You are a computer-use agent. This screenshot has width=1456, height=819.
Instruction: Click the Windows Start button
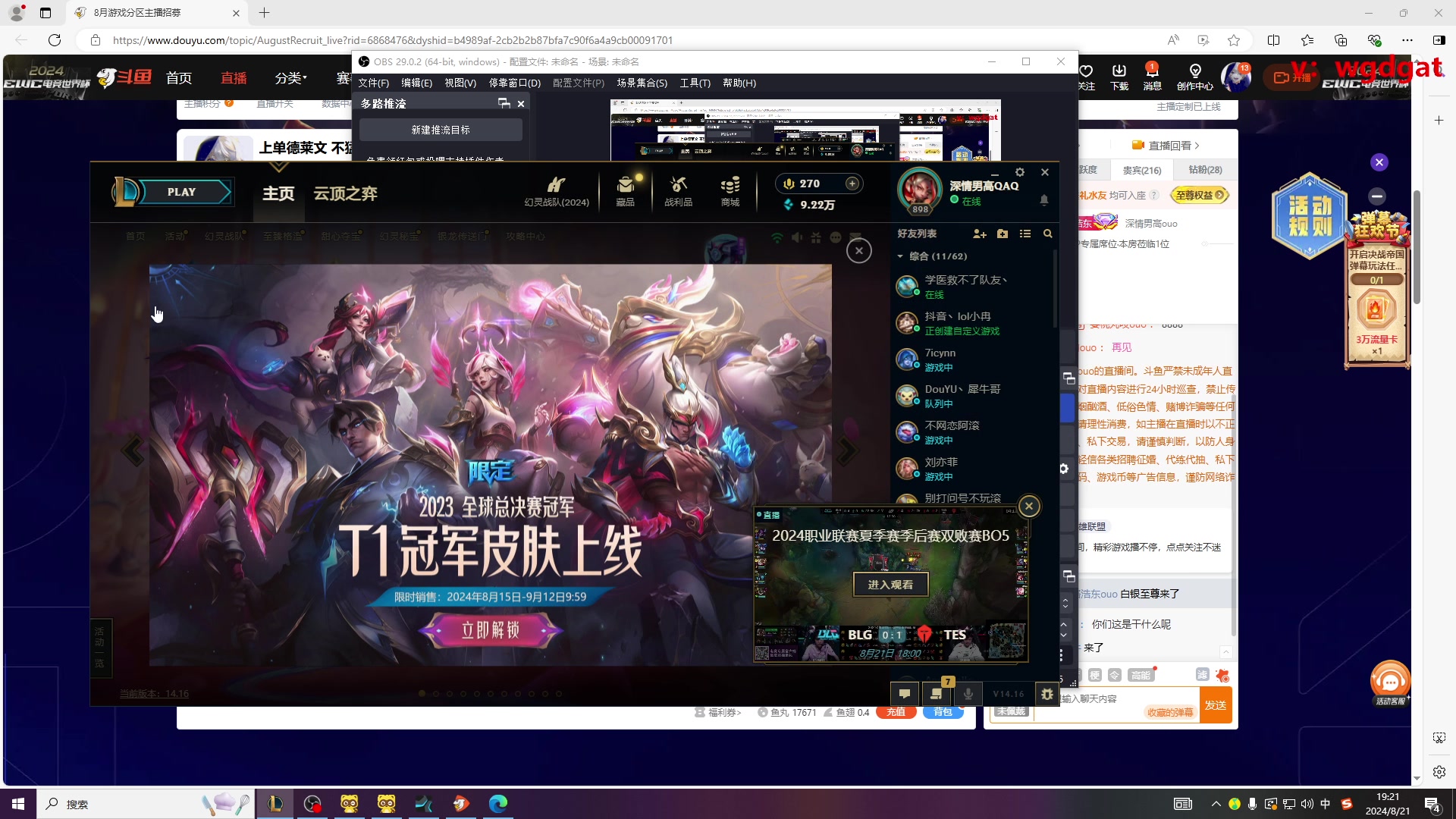pyautogui.click(x=18, y=804)
